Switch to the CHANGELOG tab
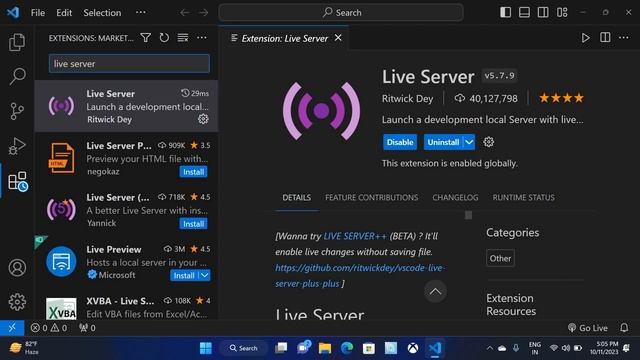This screenshot has height=360, width=640. (x=455, y=198)
